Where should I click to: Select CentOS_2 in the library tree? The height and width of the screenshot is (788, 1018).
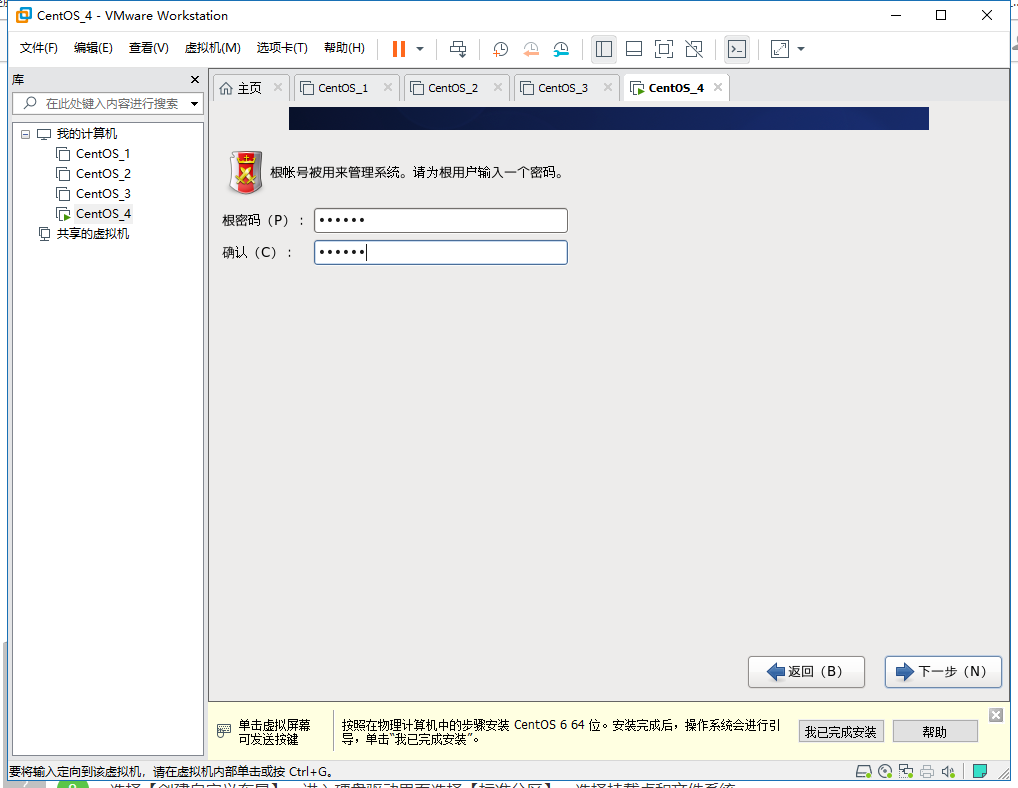[103, 174]
